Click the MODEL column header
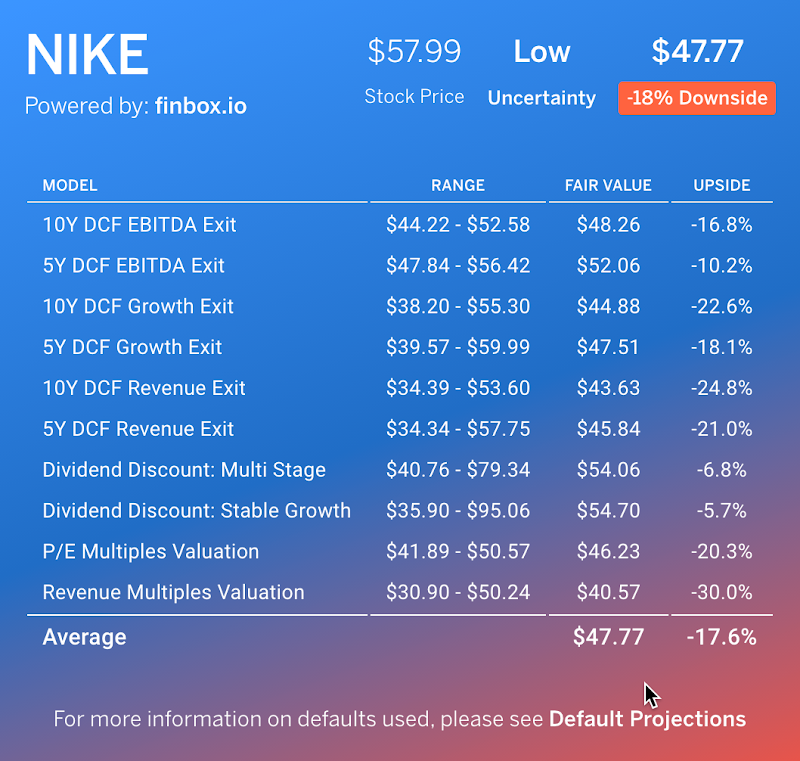 pyautogui.click(x=70, y=185)
